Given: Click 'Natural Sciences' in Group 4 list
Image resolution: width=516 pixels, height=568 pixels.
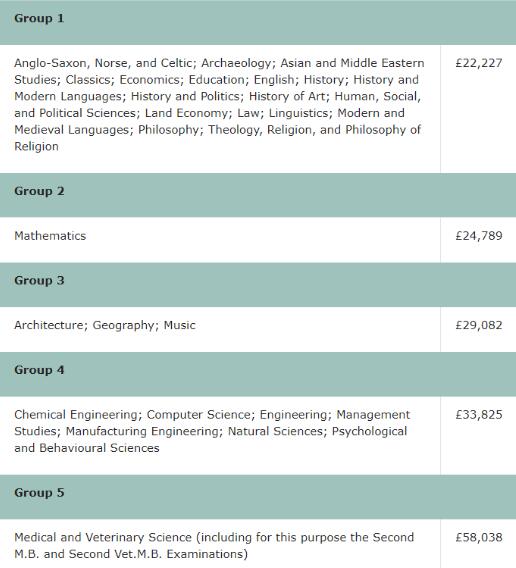Looking at the screenshot, I should point(275,431).
